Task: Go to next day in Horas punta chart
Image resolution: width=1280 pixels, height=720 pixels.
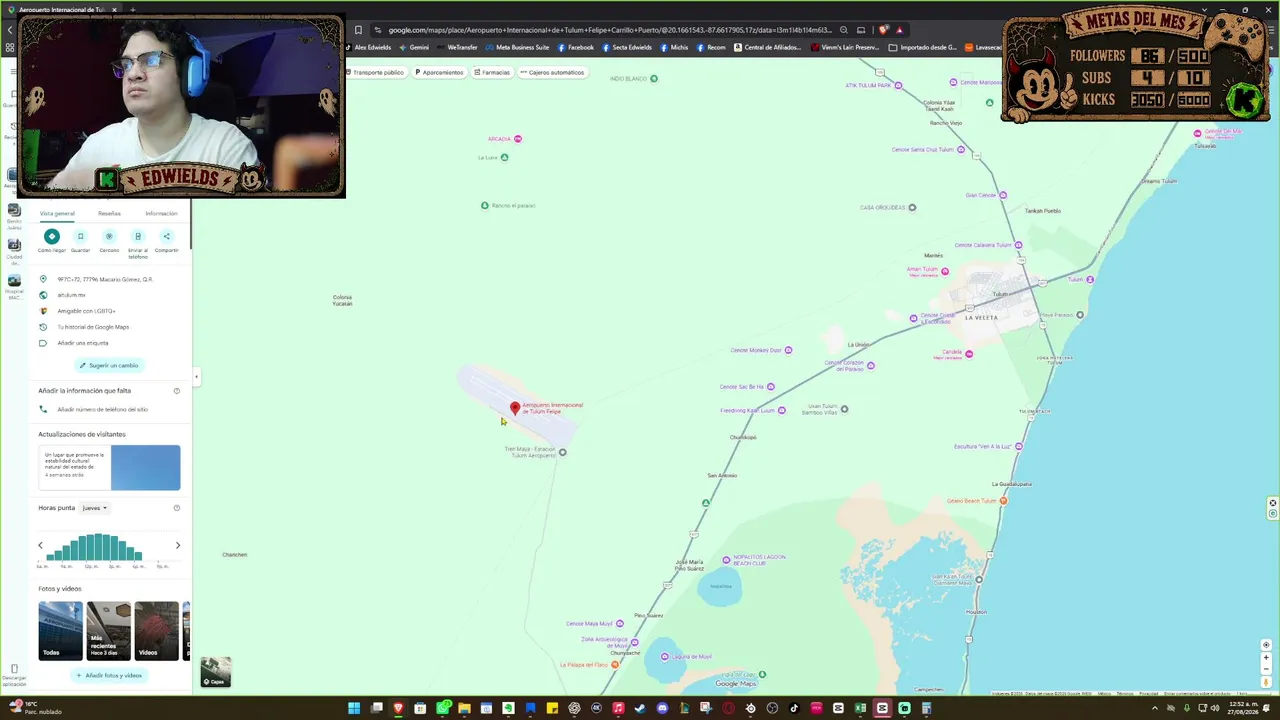Action: [178, 545]
